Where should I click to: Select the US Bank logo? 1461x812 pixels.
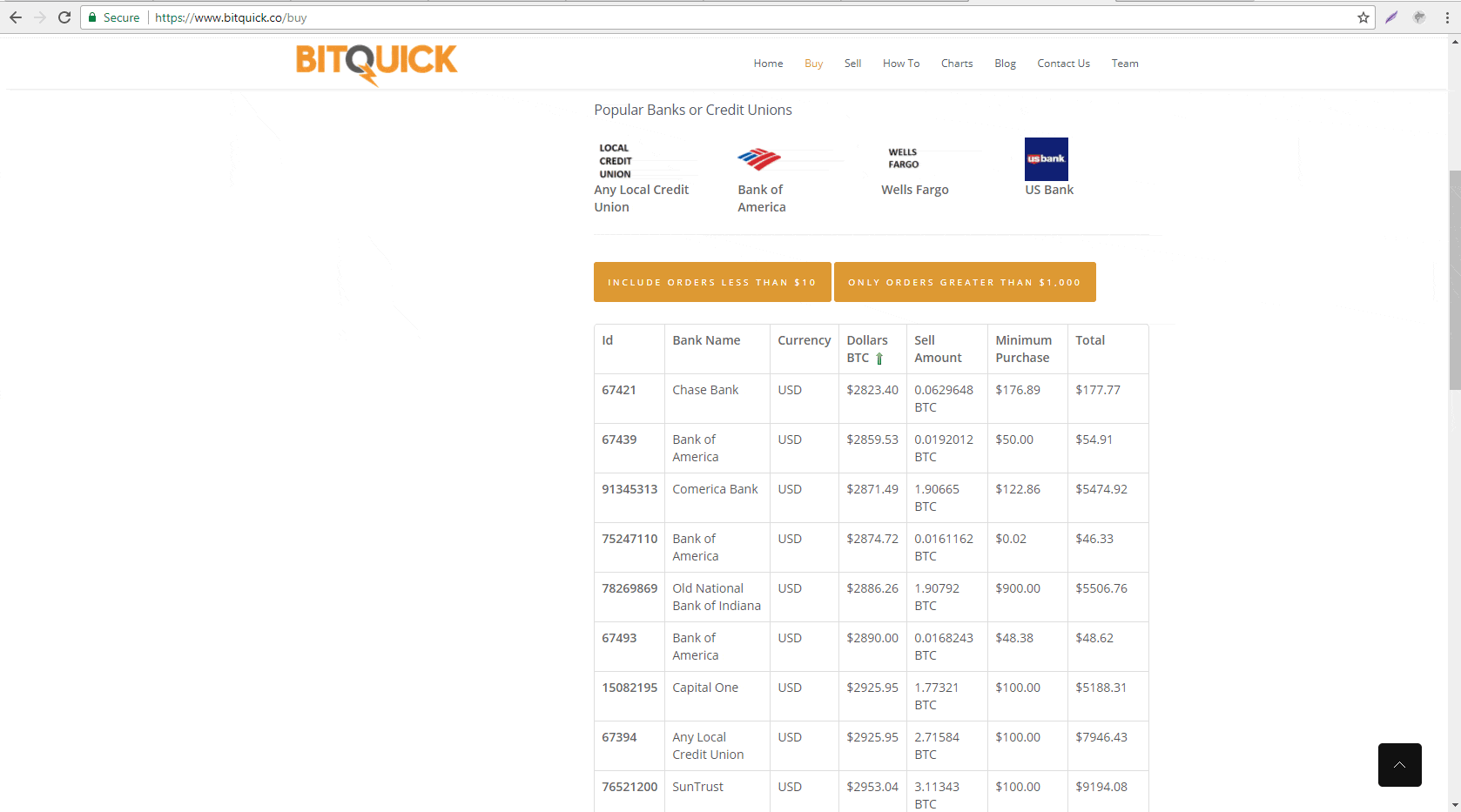[1047, 159]
